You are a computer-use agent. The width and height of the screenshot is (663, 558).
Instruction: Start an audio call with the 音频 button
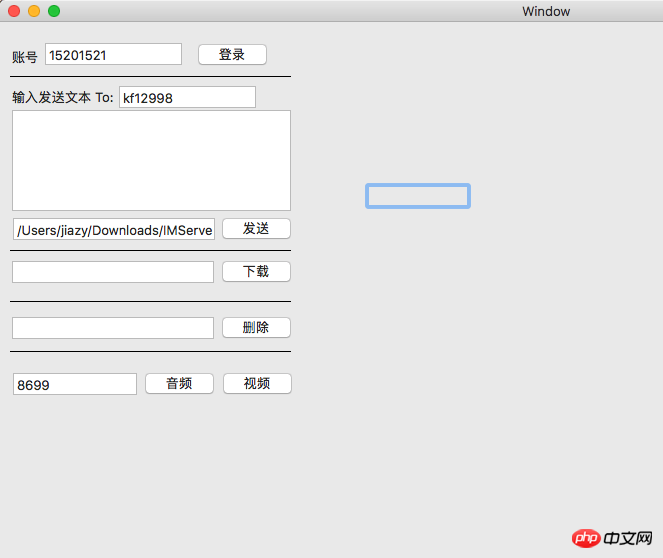tap(179, 384)
